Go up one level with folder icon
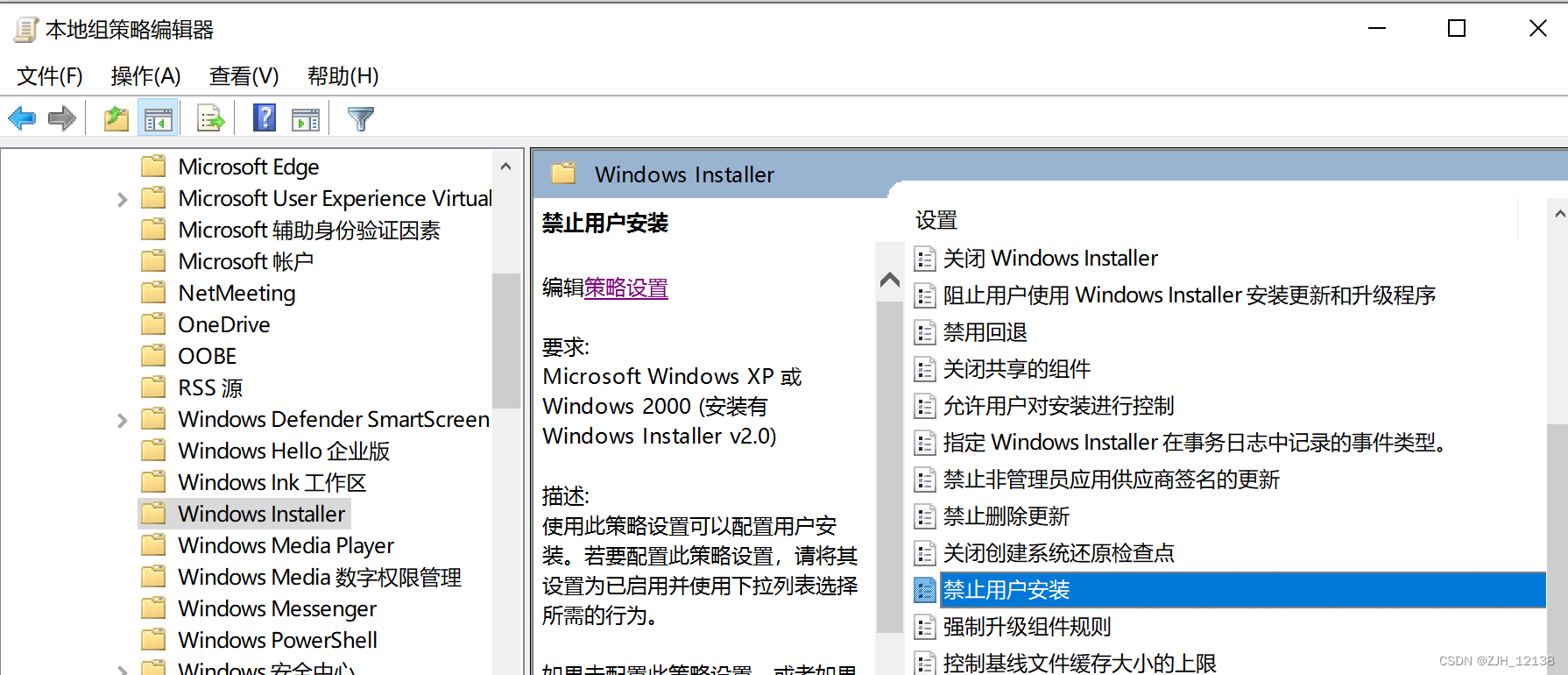The image size is (1568, 675). (x=117, y=118)
